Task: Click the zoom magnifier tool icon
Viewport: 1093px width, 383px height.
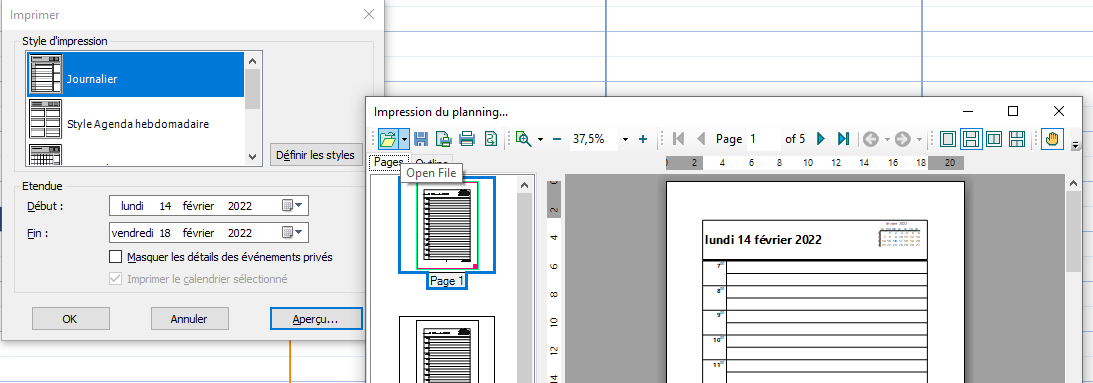Action: [x=523, y=139]
